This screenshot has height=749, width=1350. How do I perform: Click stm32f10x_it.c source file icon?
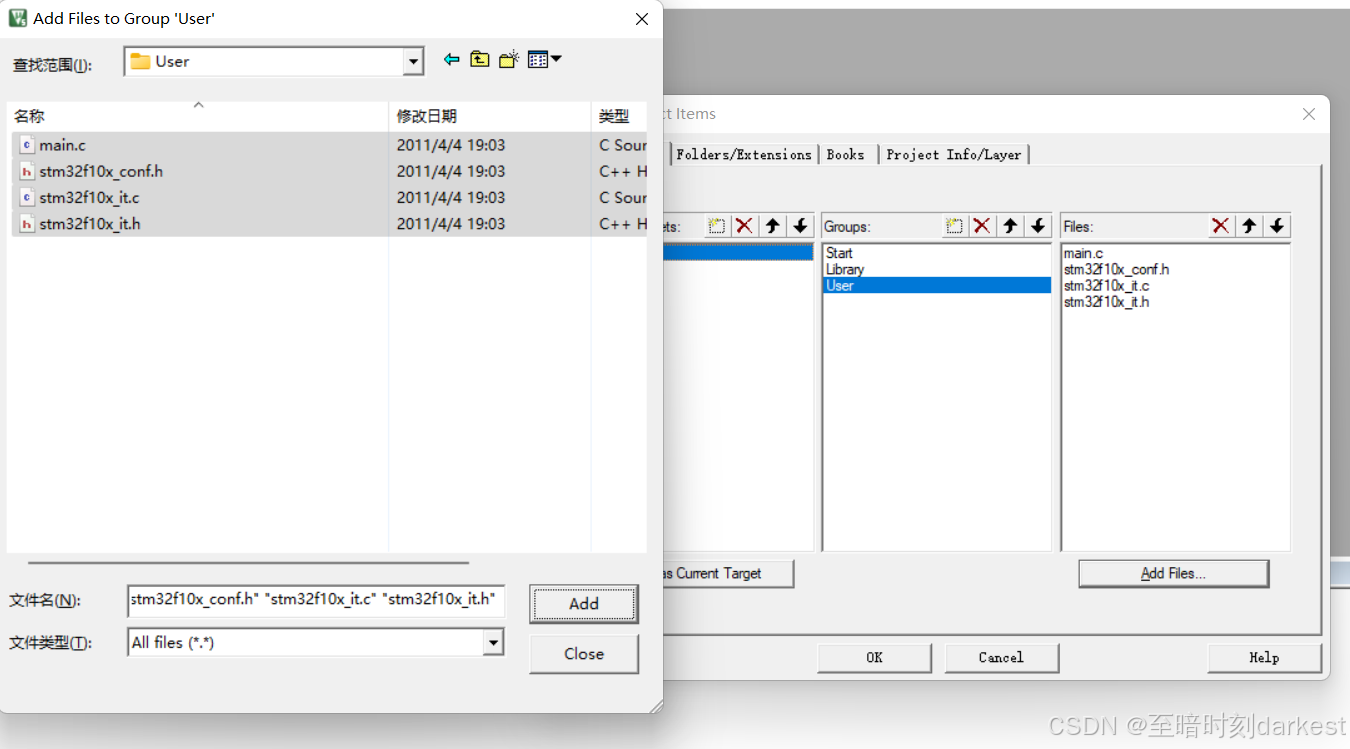tap(27, 197)
